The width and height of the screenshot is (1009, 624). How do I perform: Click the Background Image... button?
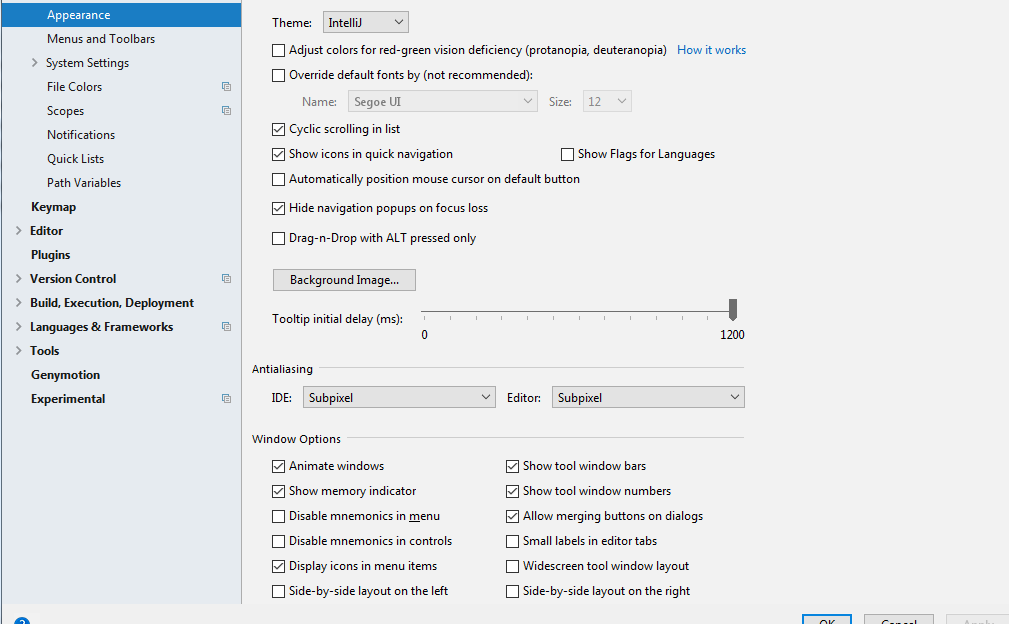coord(344,280)
